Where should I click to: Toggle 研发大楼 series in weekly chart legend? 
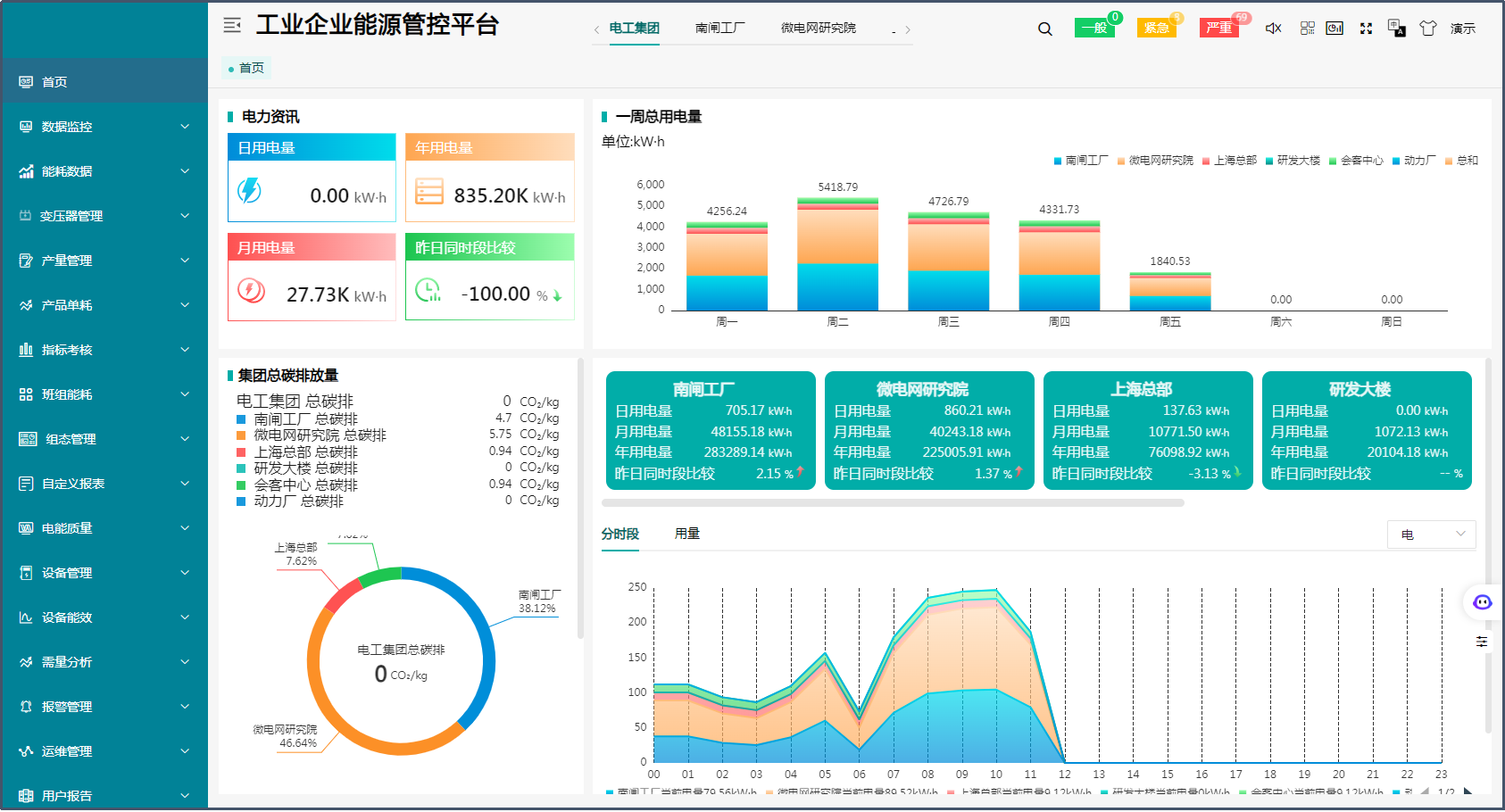pos(1293,161)
